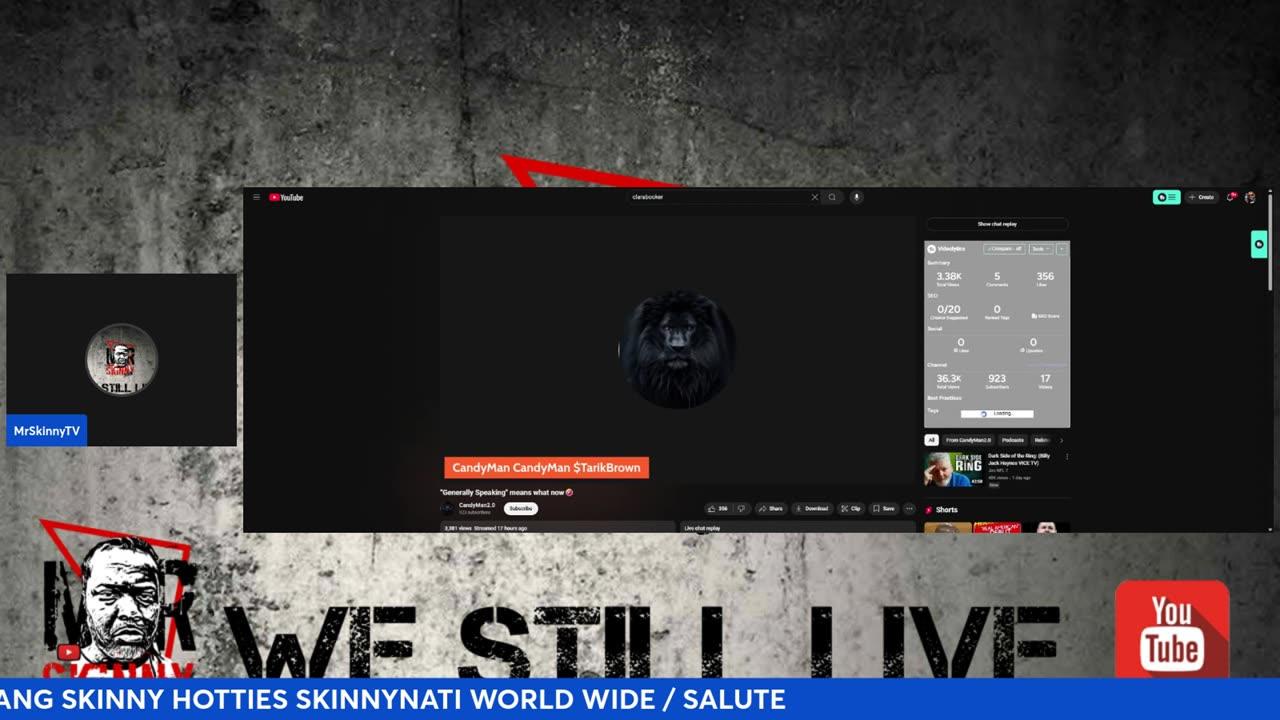Select the Related chip
Viewport: 1280px width, 720px height.
coord(1041,440)
